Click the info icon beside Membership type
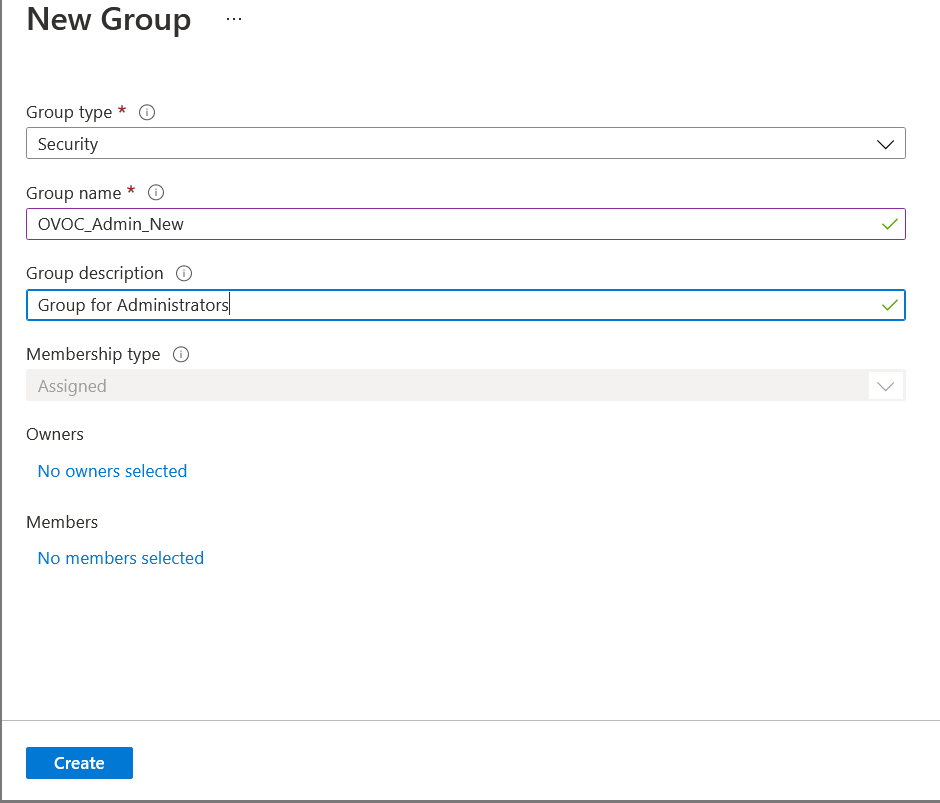Viewport: 940px width, 803px height. coord(180,354)
